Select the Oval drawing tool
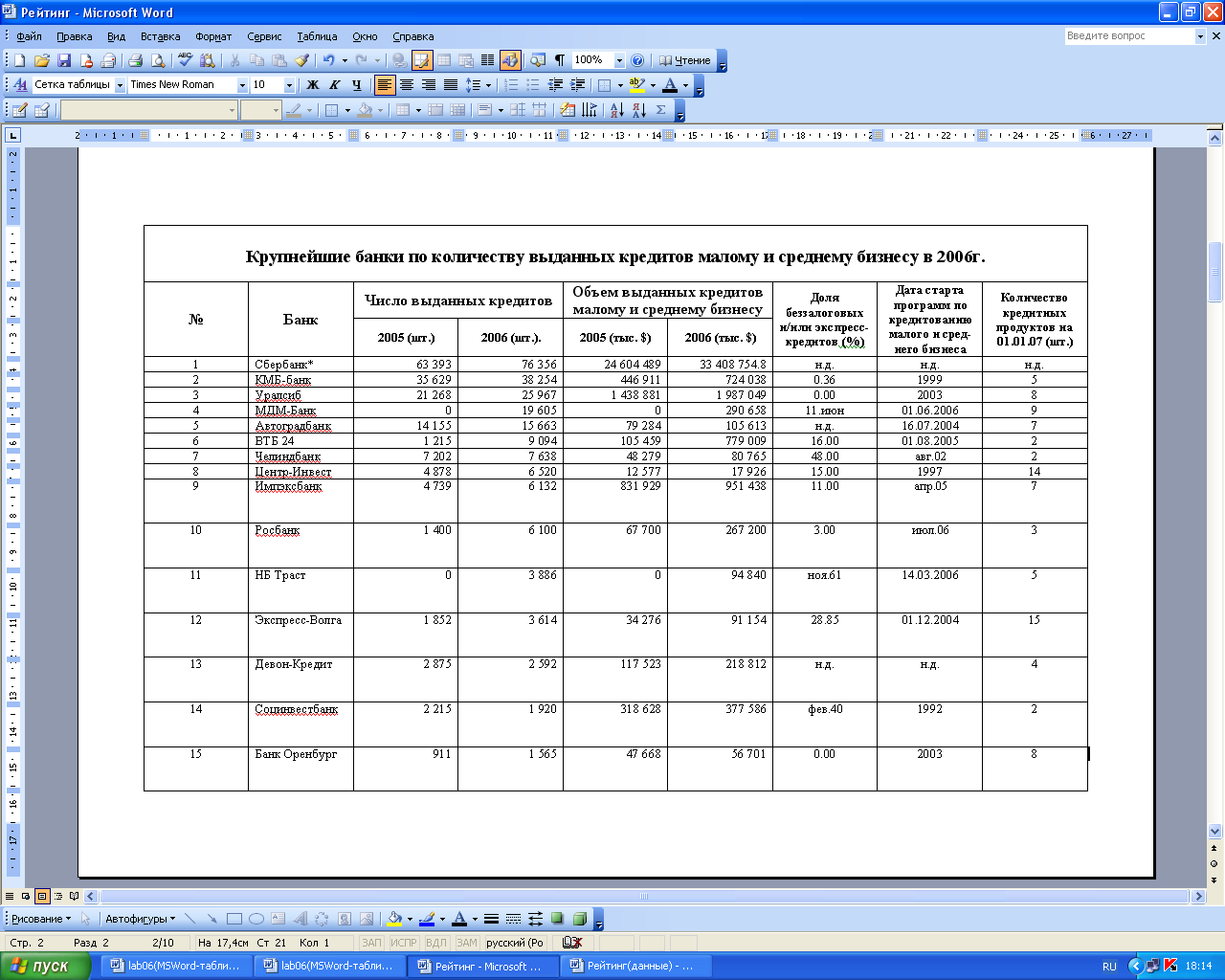 click(x=256, y=919)
